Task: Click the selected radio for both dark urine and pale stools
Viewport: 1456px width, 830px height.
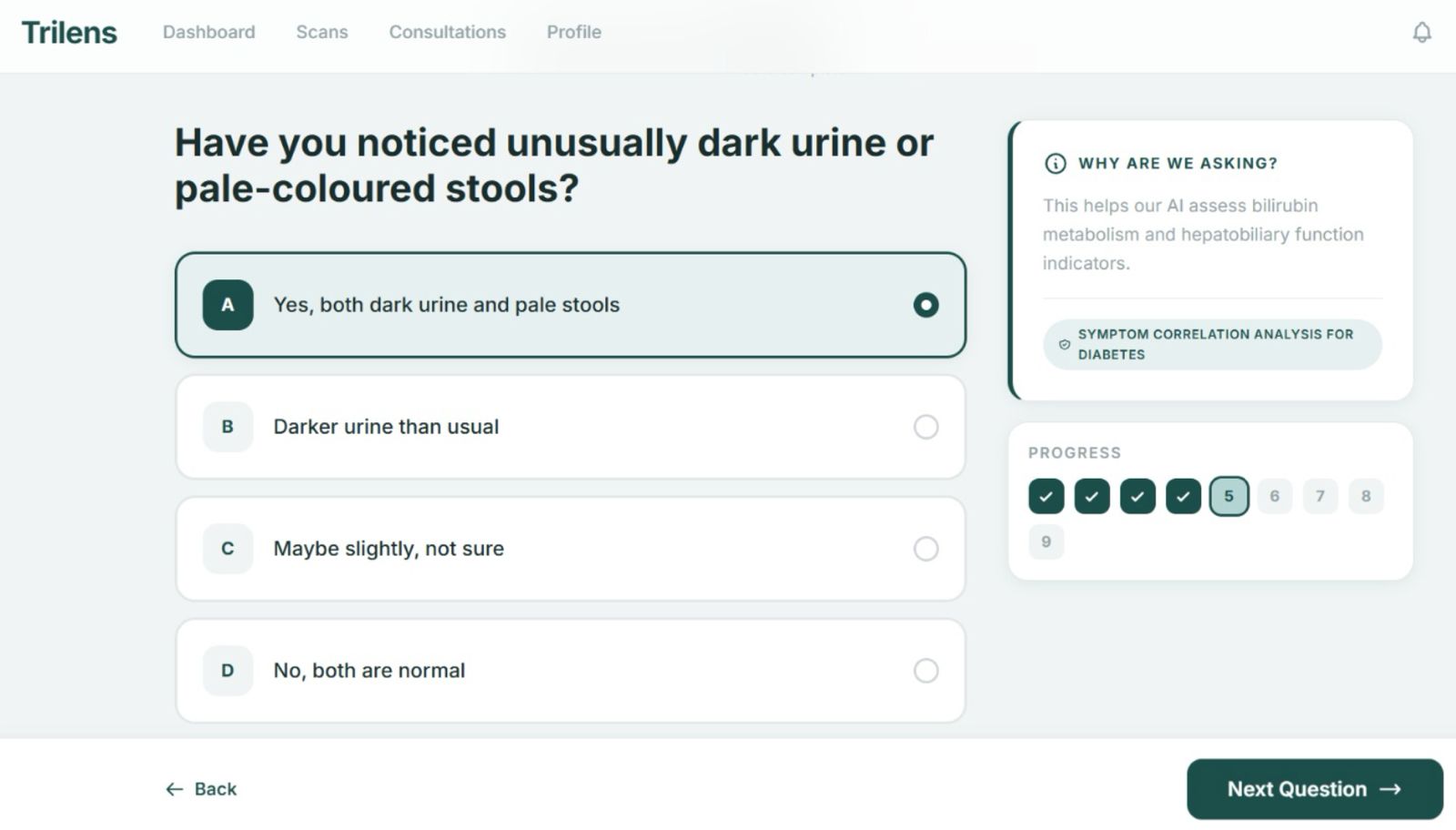Action: (x=925, y=305)
